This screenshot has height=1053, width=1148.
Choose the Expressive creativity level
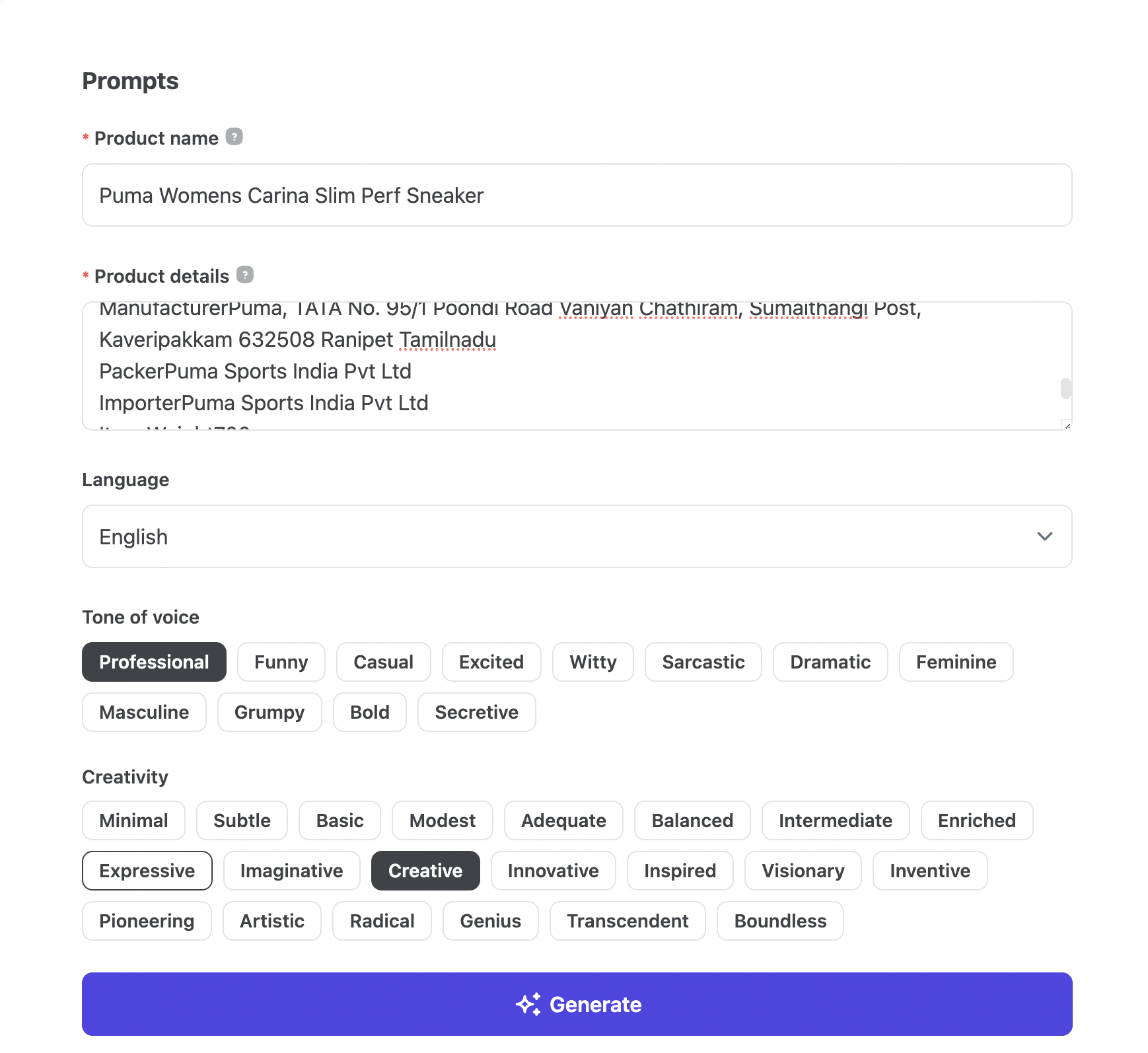tap(147, 871)
